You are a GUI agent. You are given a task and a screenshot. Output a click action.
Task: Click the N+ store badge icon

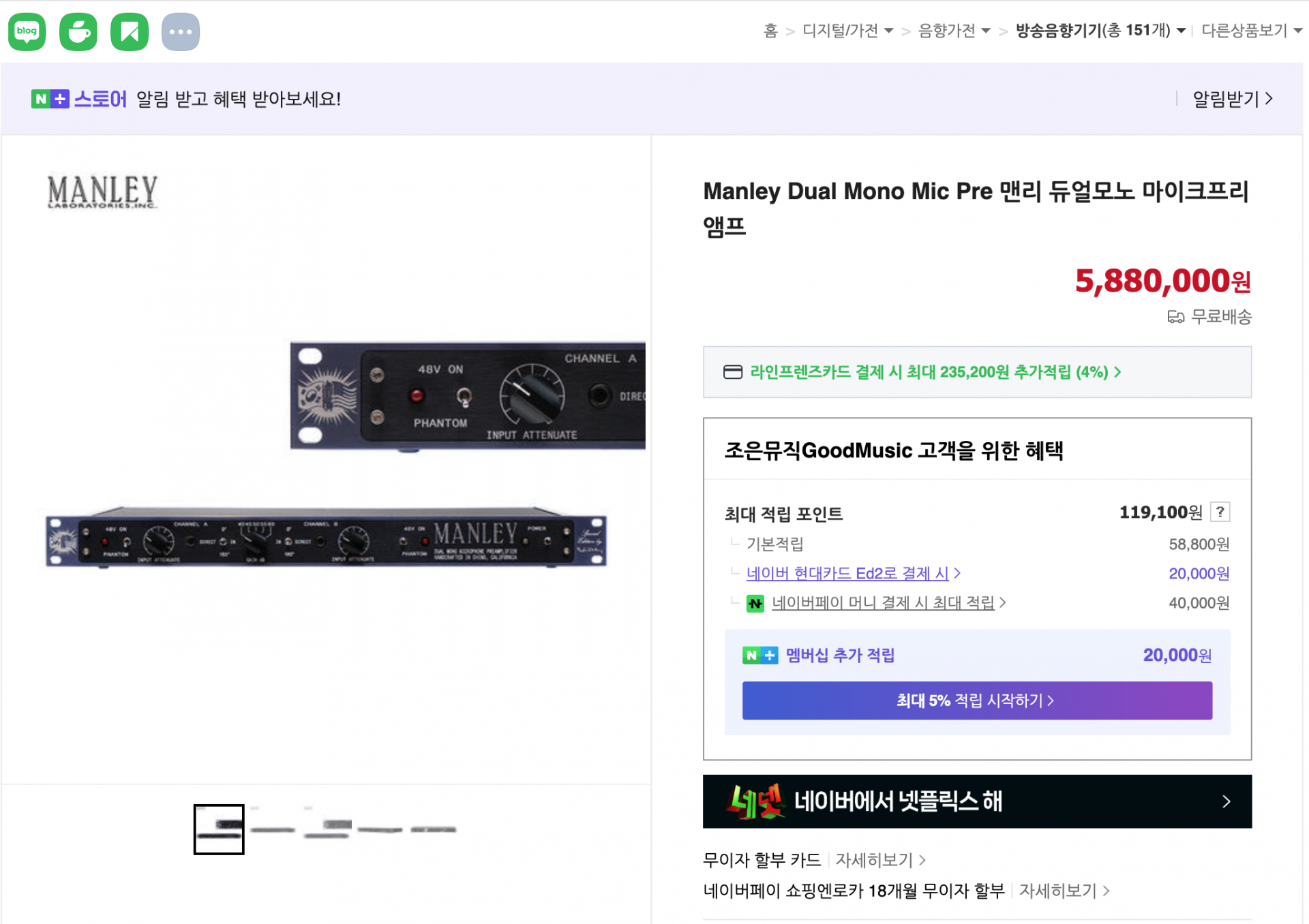click(50, 99)
